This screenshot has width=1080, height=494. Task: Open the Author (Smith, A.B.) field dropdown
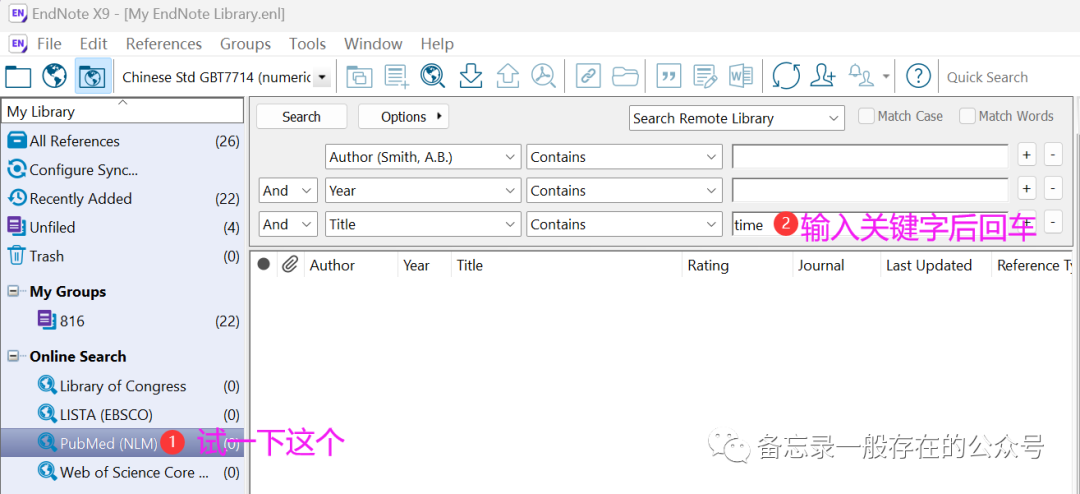423,157
